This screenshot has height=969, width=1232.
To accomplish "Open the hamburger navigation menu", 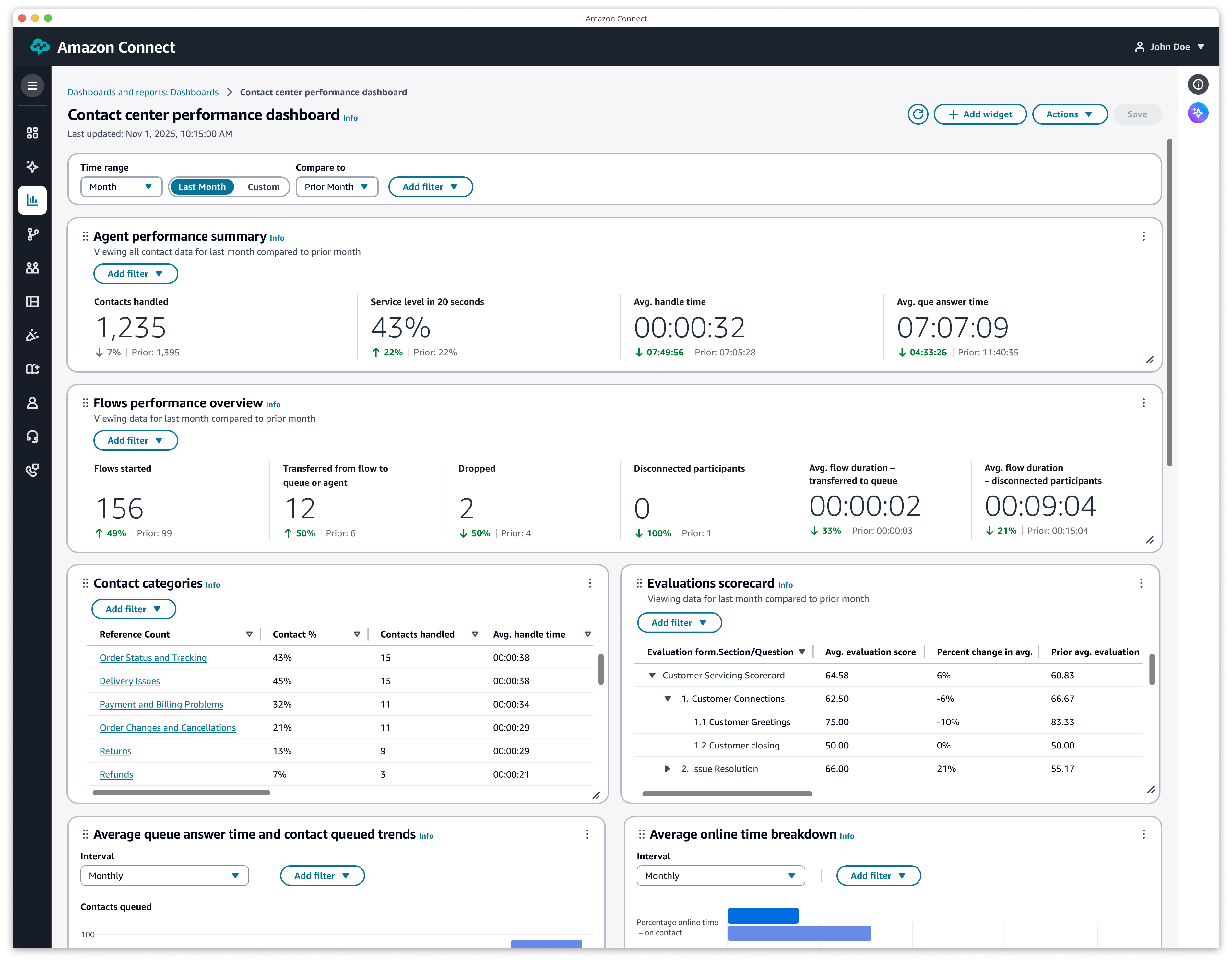I will click(32, 86).
